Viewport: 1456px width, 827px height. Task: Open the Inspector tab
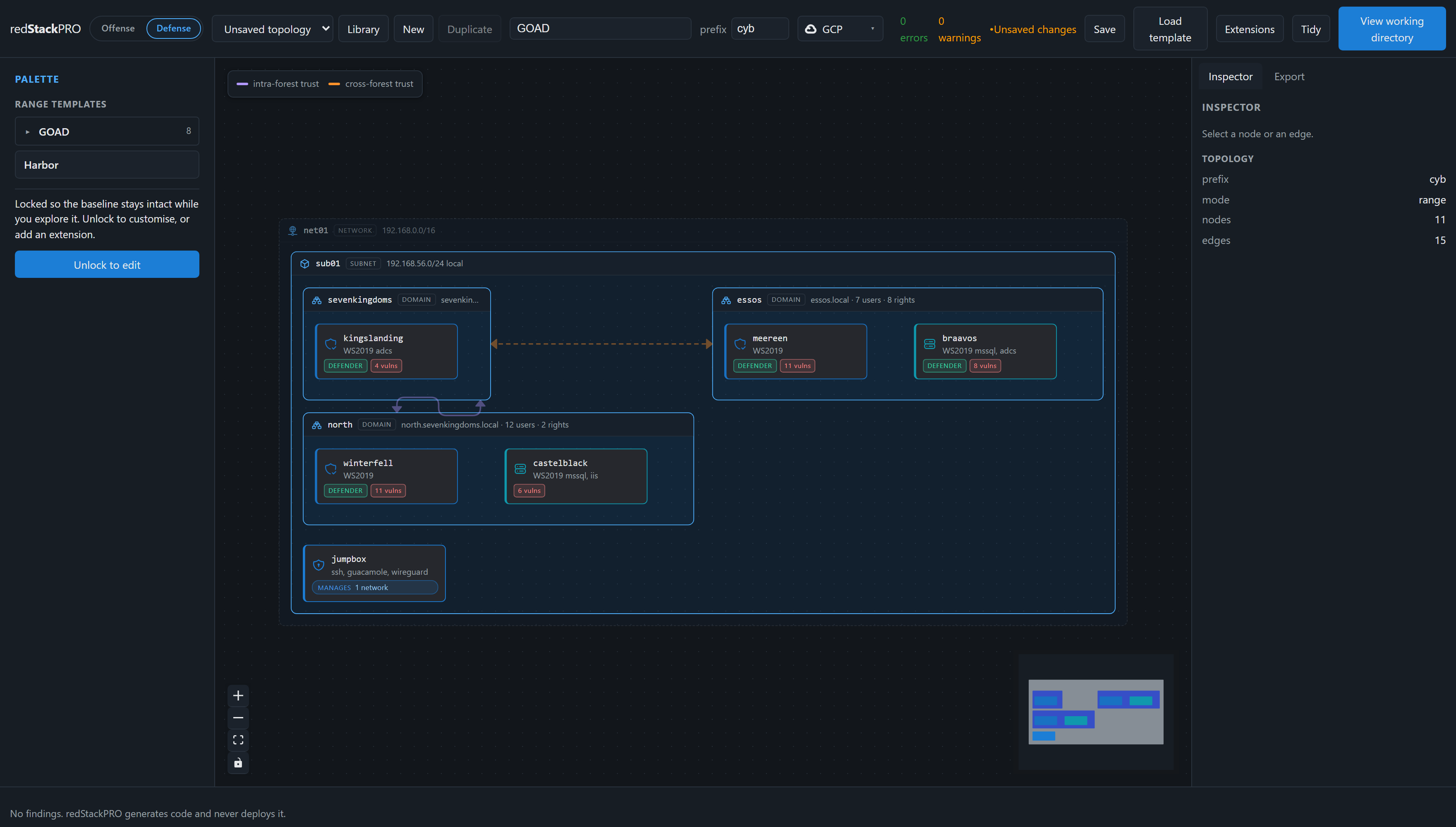[1230, 76]
